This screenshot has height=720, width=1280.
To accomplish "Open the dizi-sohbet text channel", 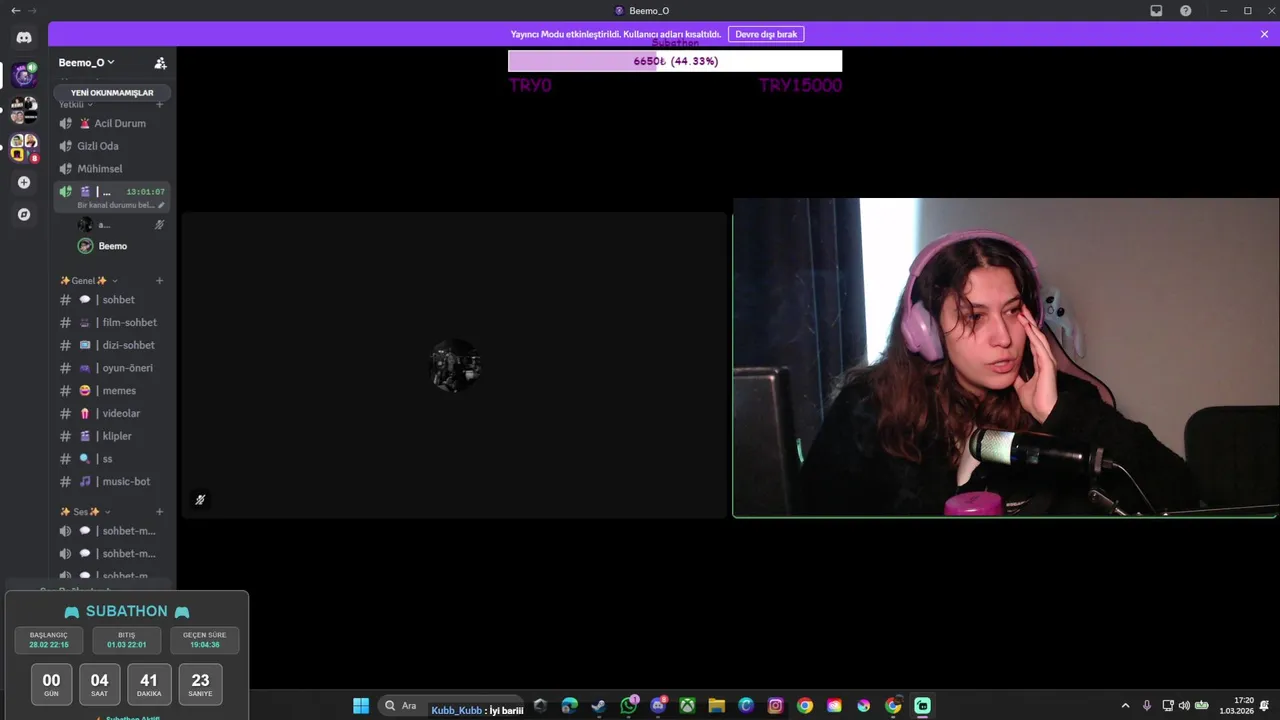I will coord(112,345).
